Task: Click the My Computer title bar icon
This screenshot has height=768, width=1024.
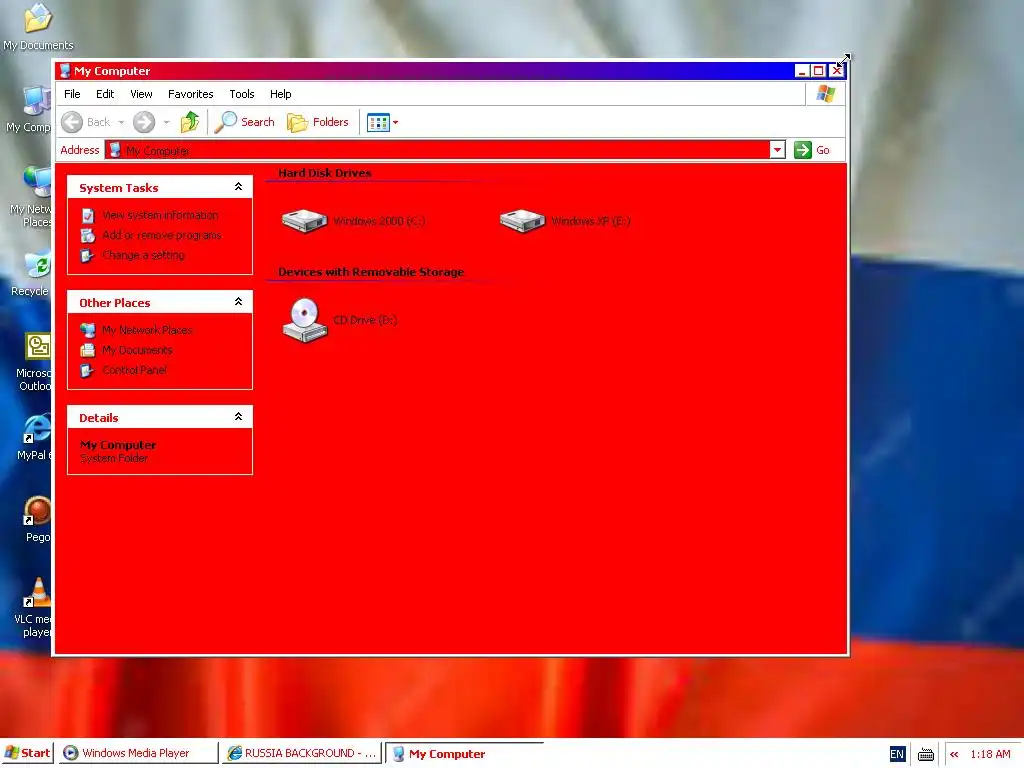Action: pos(65,71)
